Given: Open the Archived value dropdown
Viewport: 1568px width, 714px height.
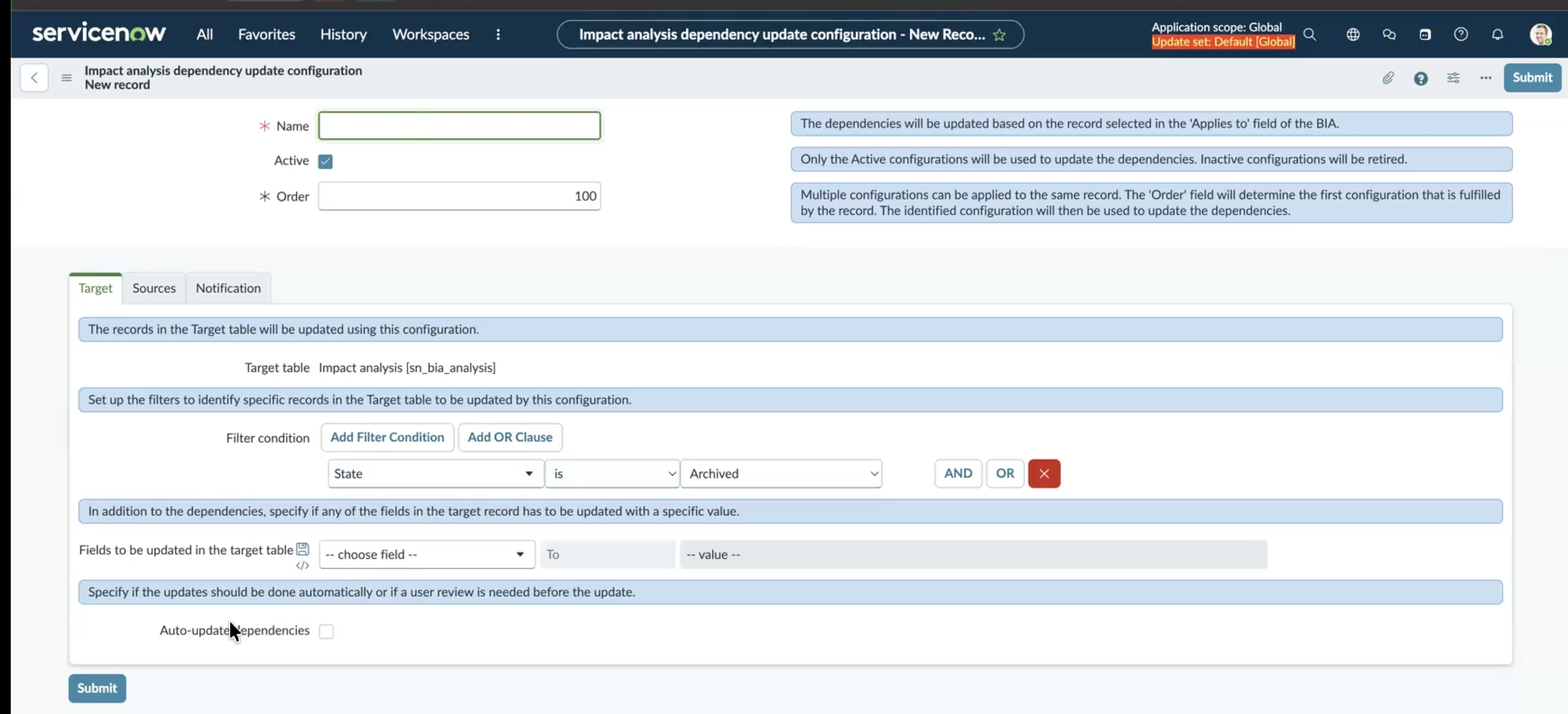Looking at the screenshot, I should tap(781, 473).
